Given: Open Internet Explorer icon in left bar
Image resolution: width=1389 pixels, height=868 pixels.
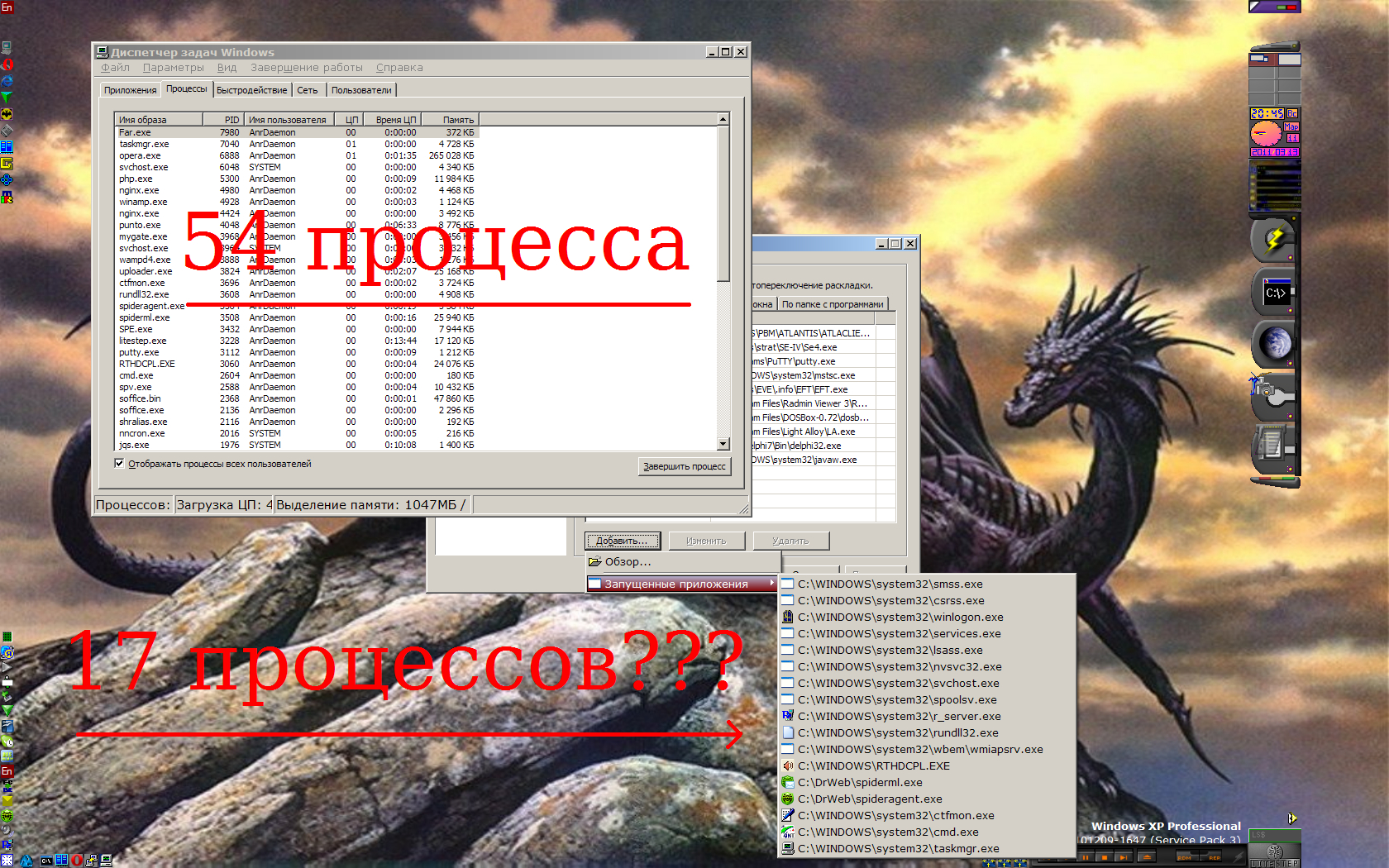Looking at the screenshot, I should (7, 81).
